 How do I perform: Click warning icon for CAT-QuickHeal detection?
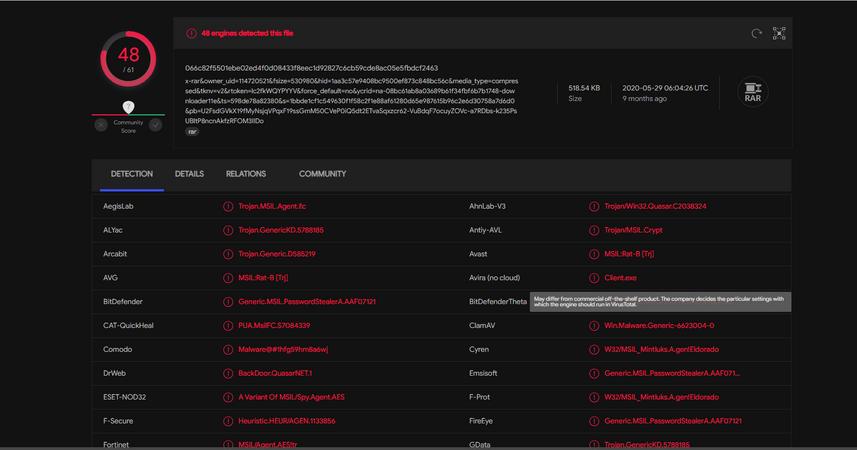point(228,326)
